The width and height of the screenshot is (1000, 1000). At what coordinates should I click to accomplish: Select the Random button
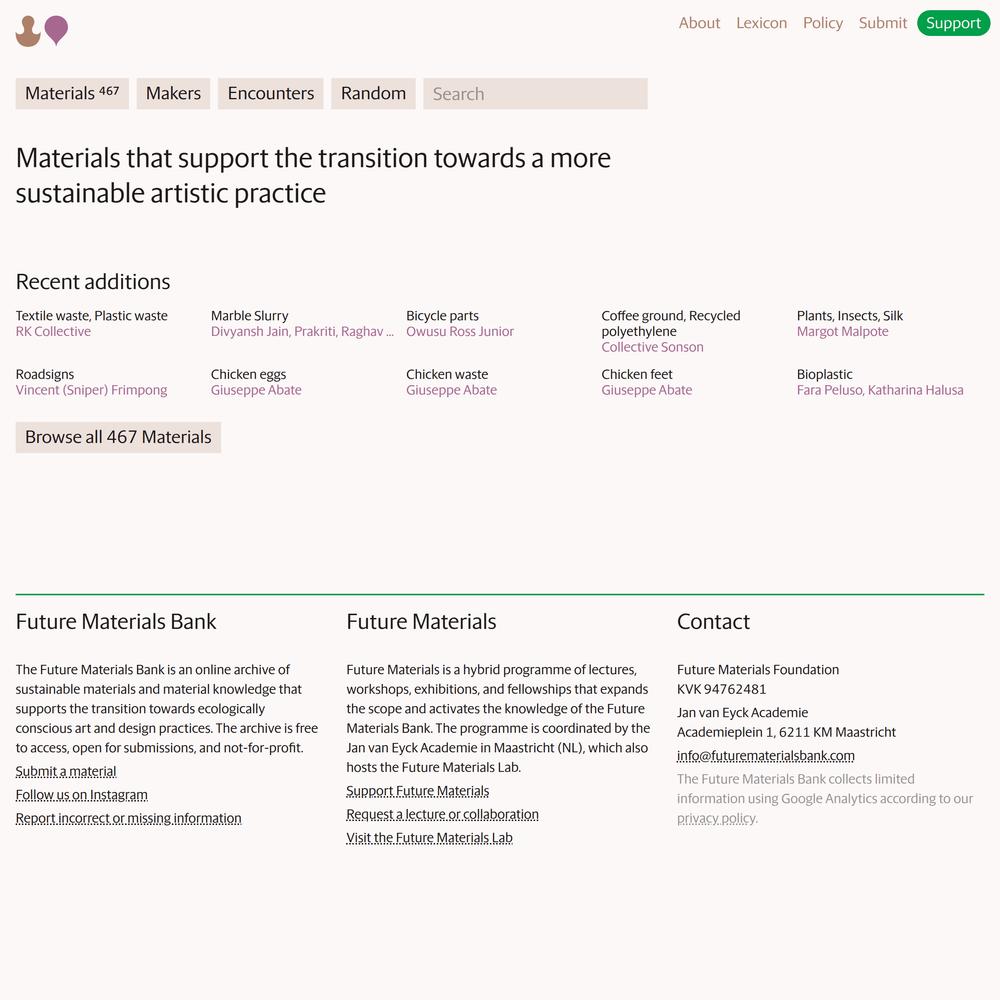coord(373,94)
